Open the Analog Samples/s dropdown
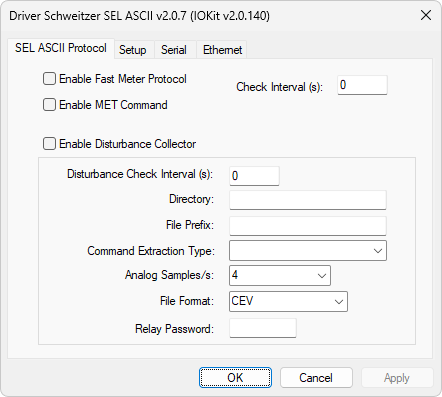This screenshot has height=397, width=442. click(x=280, y=275)
